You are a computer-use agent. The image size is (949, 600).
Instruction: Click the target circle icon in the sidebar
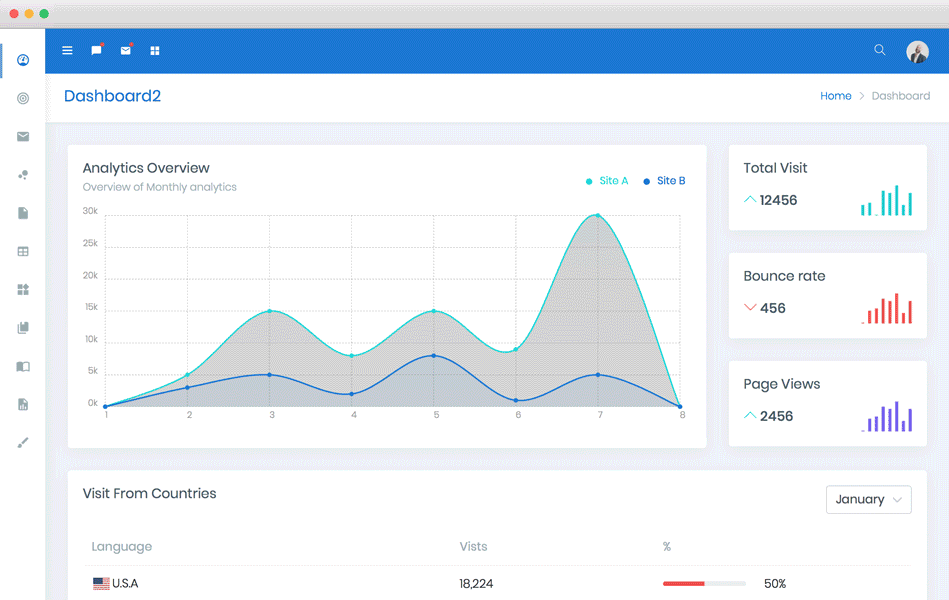tap(23, 98)
